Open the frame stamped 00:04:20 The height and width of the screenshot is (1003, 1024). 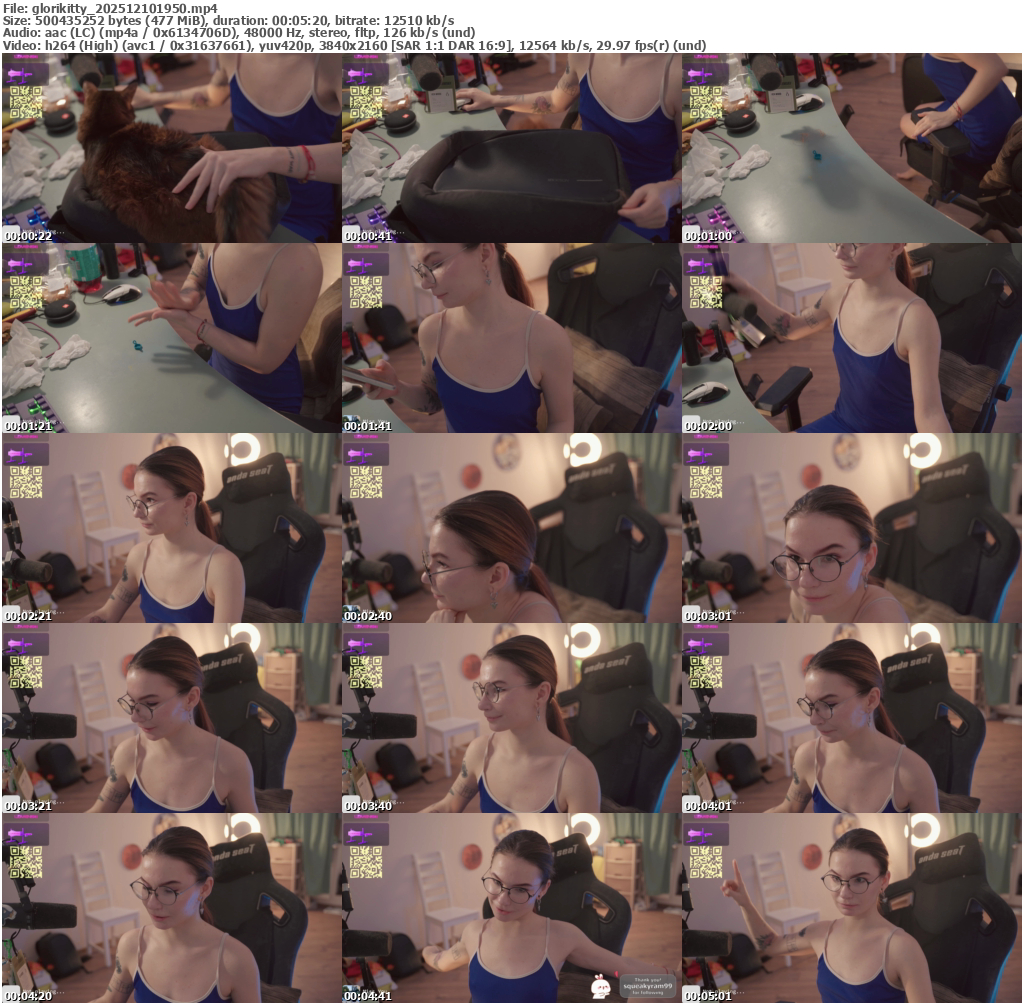[x=171, y=908]
